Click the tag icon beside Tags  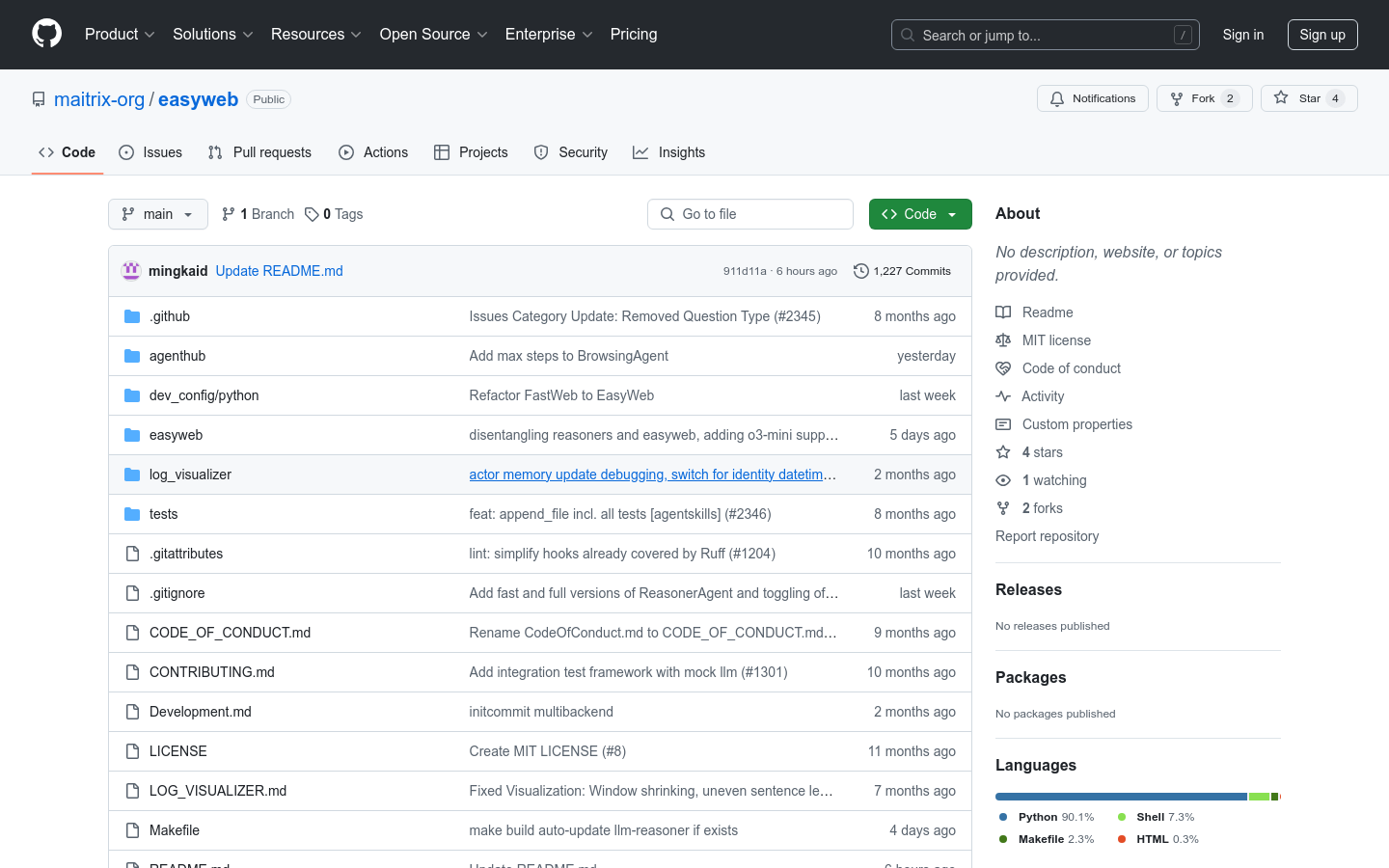pyautogui.click(x=312, y=214)
